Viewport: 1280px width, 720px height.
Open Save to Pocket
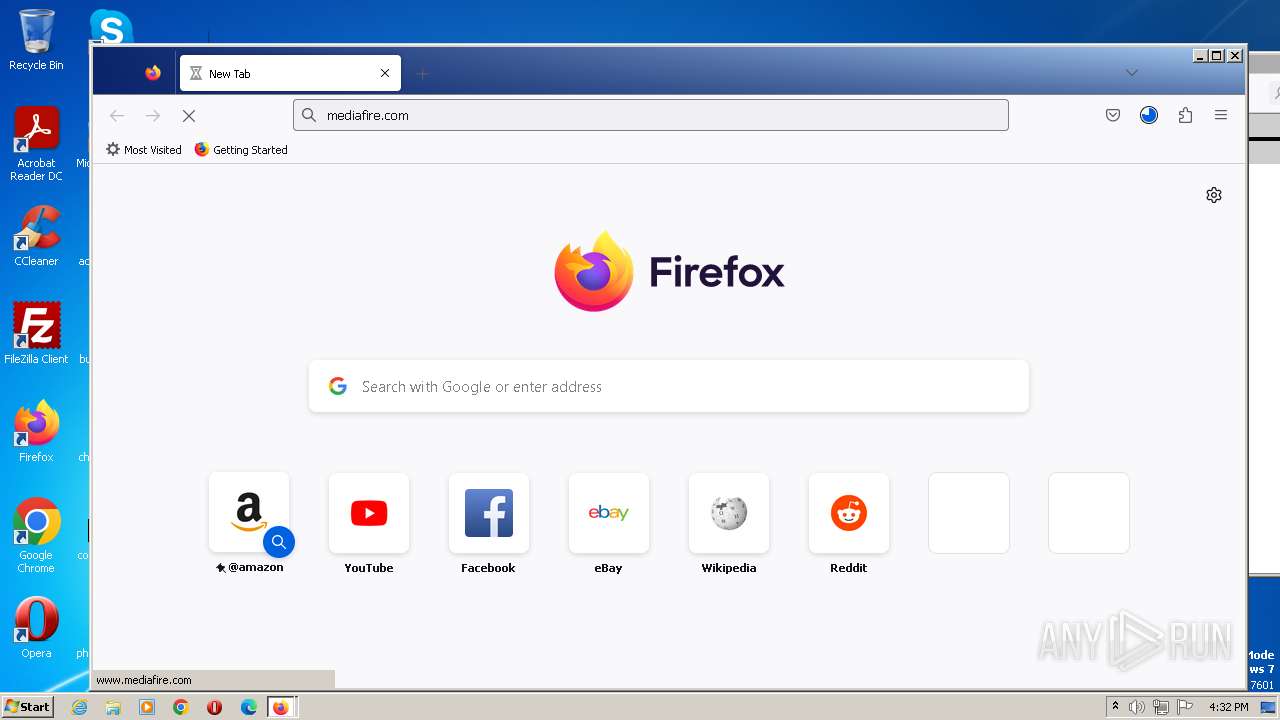pyautogui.click(x=1113, y=115)
